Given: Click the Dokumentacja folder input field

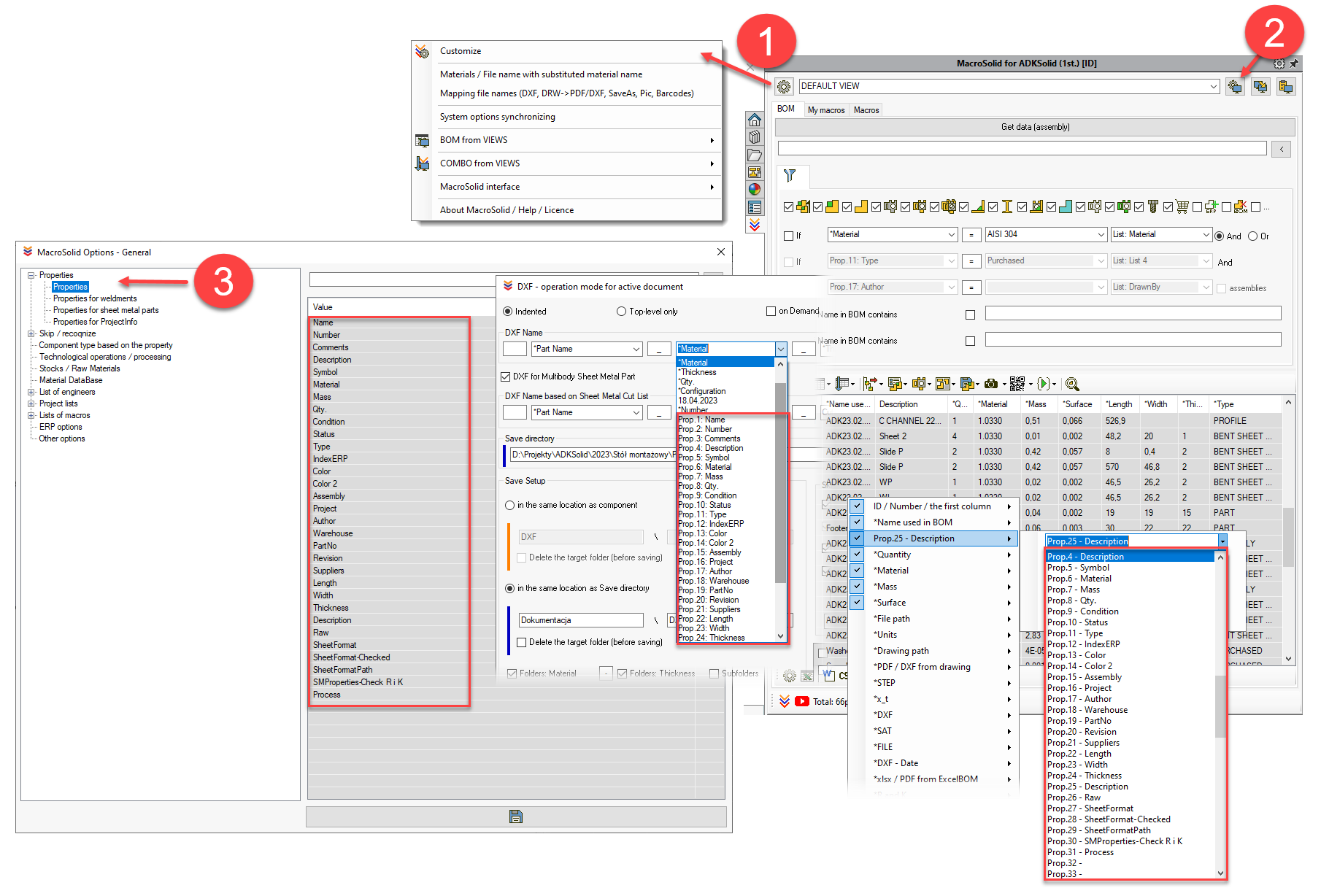Looking at the screenshot, I should [581, 620].
